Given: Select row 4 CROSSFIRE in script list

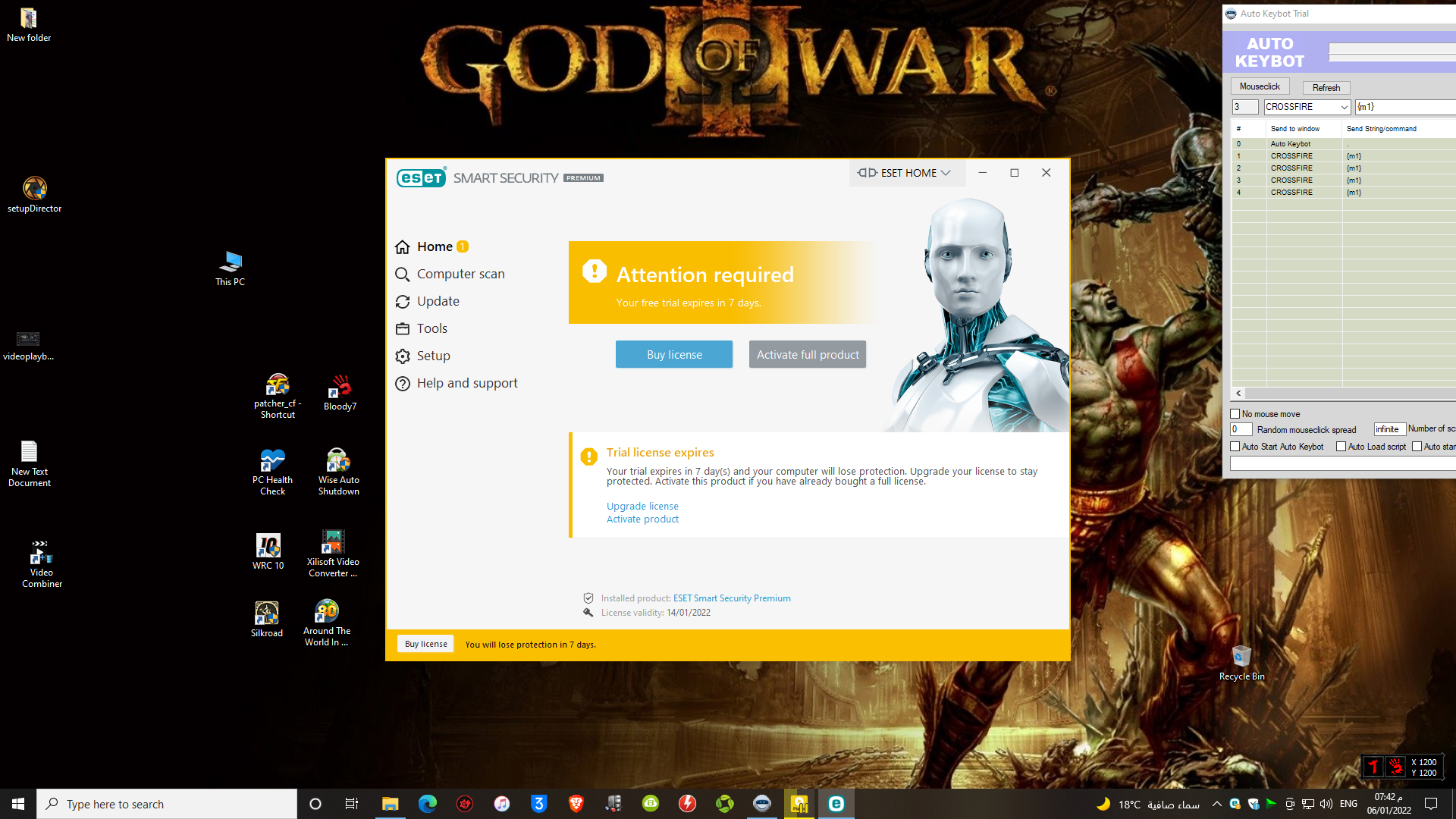Looking at the screenshot, I should (x=1343, y=193).
